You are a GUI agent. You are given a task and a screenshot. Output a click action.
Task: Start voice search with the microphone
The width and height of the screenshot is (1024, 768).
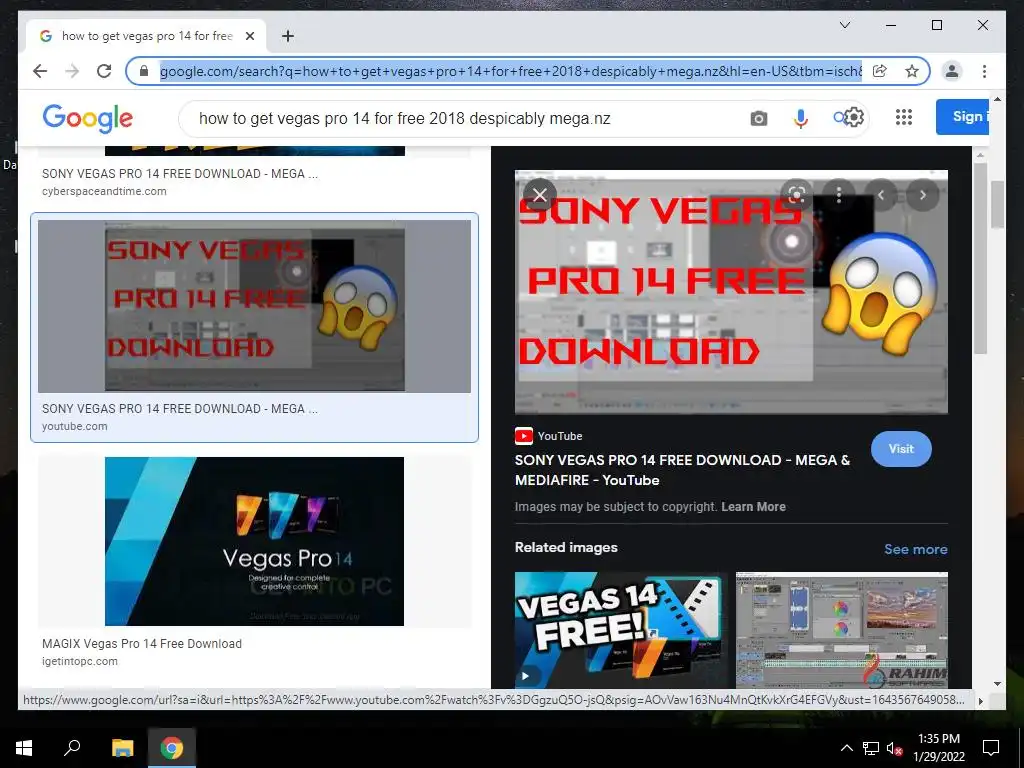[x=801, y=118]
